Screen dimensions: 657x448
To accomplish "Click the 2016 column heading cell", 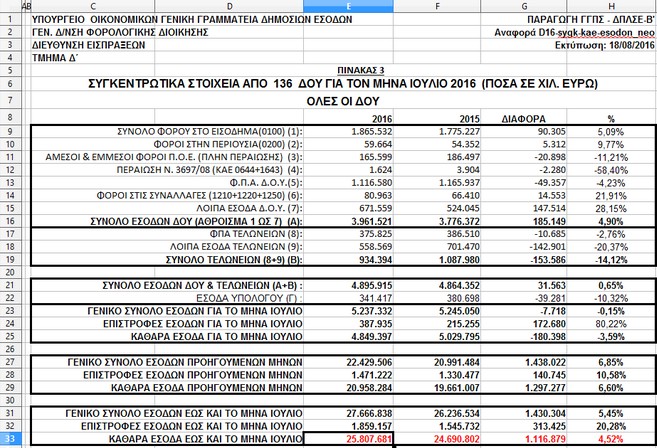I will (348, 119).
